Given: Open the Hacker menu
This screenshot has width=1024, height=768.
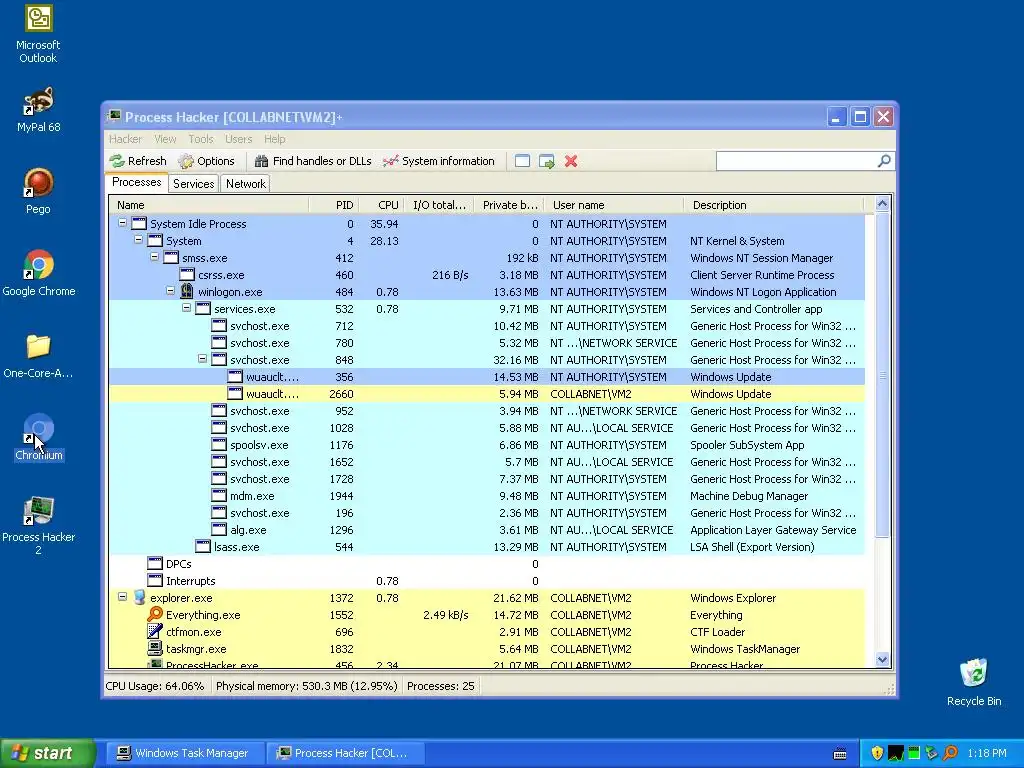Looking at the screenshot, I should (x=125, y=139).
